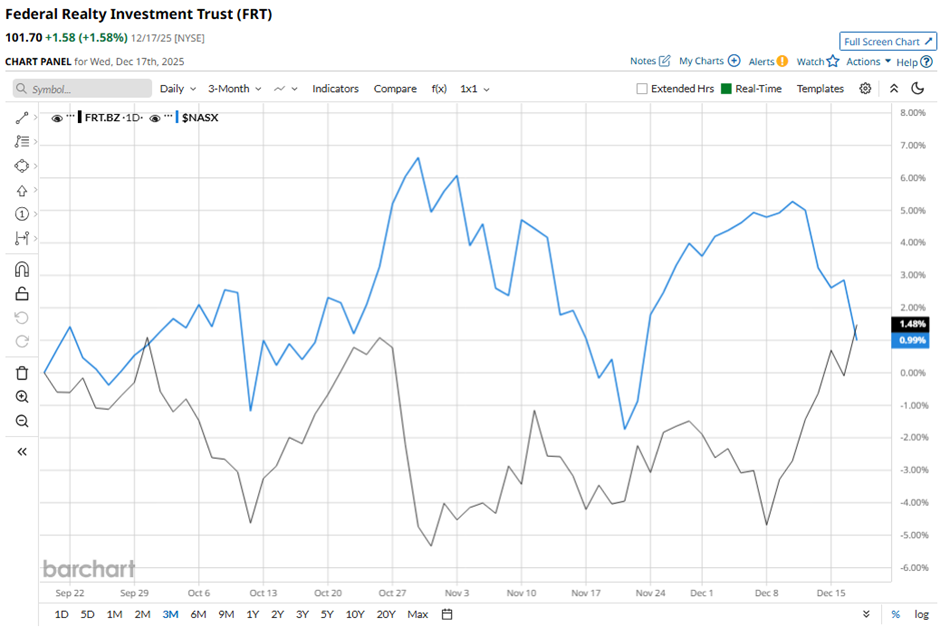Open FRT.BZ series options ellipsis
This screenshot has width=940, height=627.
tap(71, 116)
